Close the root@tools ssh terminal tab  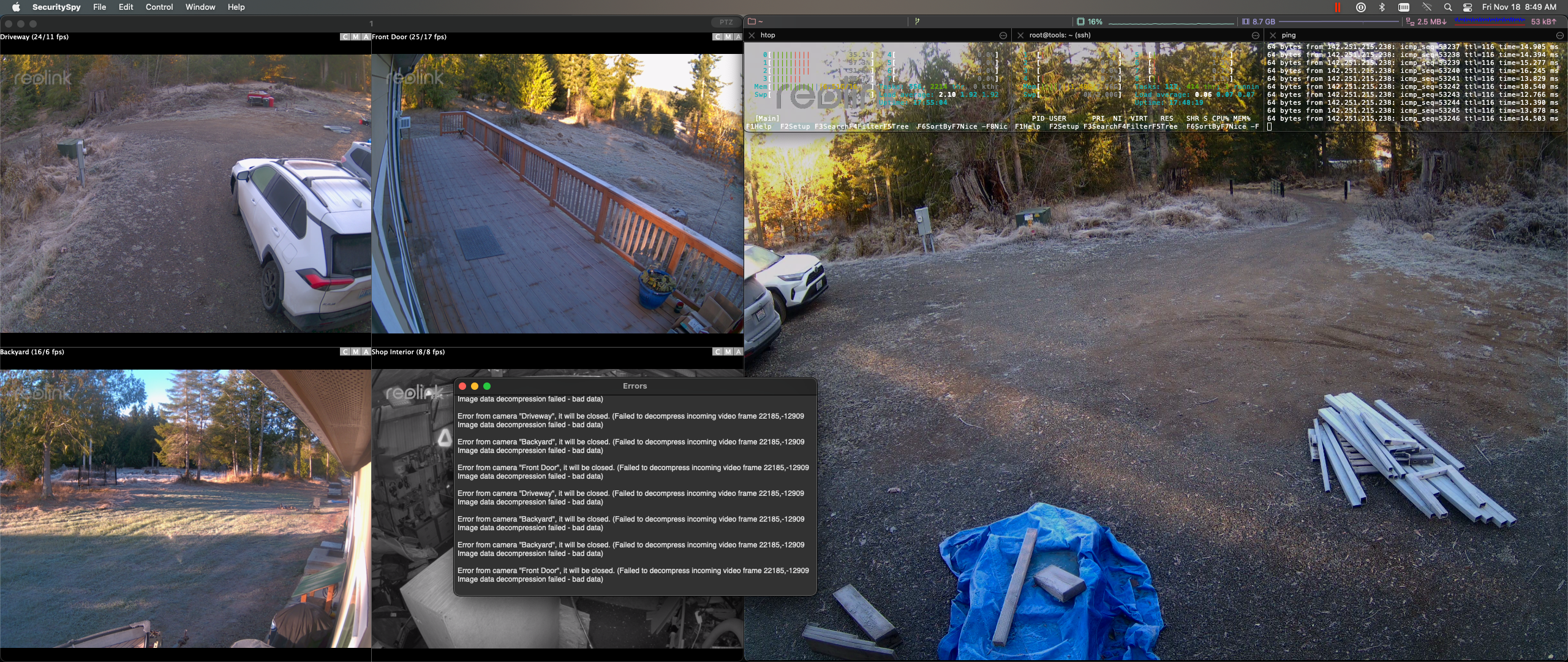[x=1020, y=36]
